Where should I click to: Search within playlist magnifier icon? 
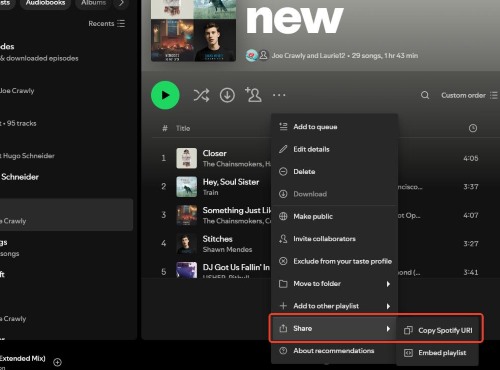[x=425, y=95]
